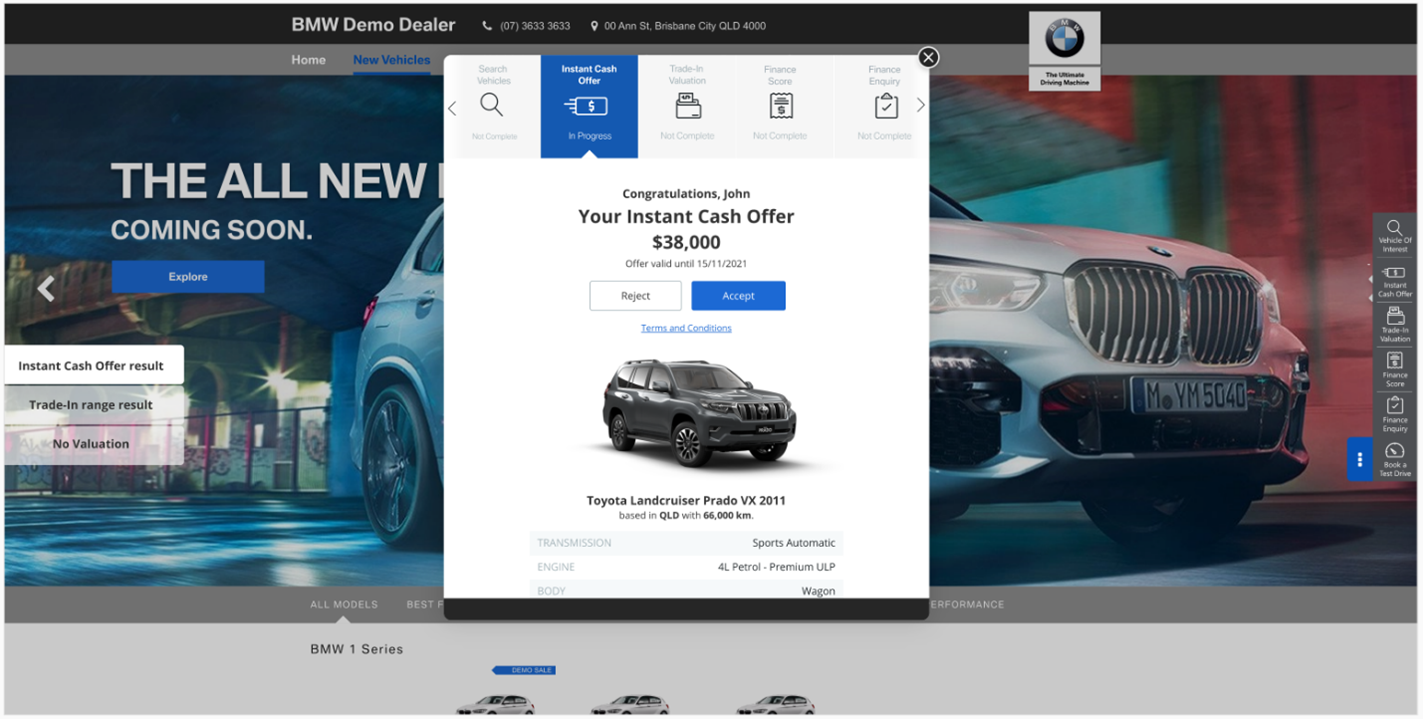The image size is (1423, 719).
Task: Open the Terms and Conditions link
Action: (x=686, y=328)
